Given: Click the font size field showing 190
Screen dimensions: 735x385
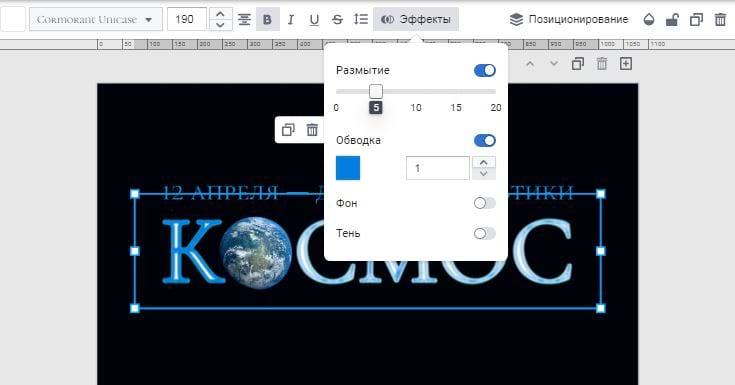Looking at the screenshot, I should pos(187,19).
